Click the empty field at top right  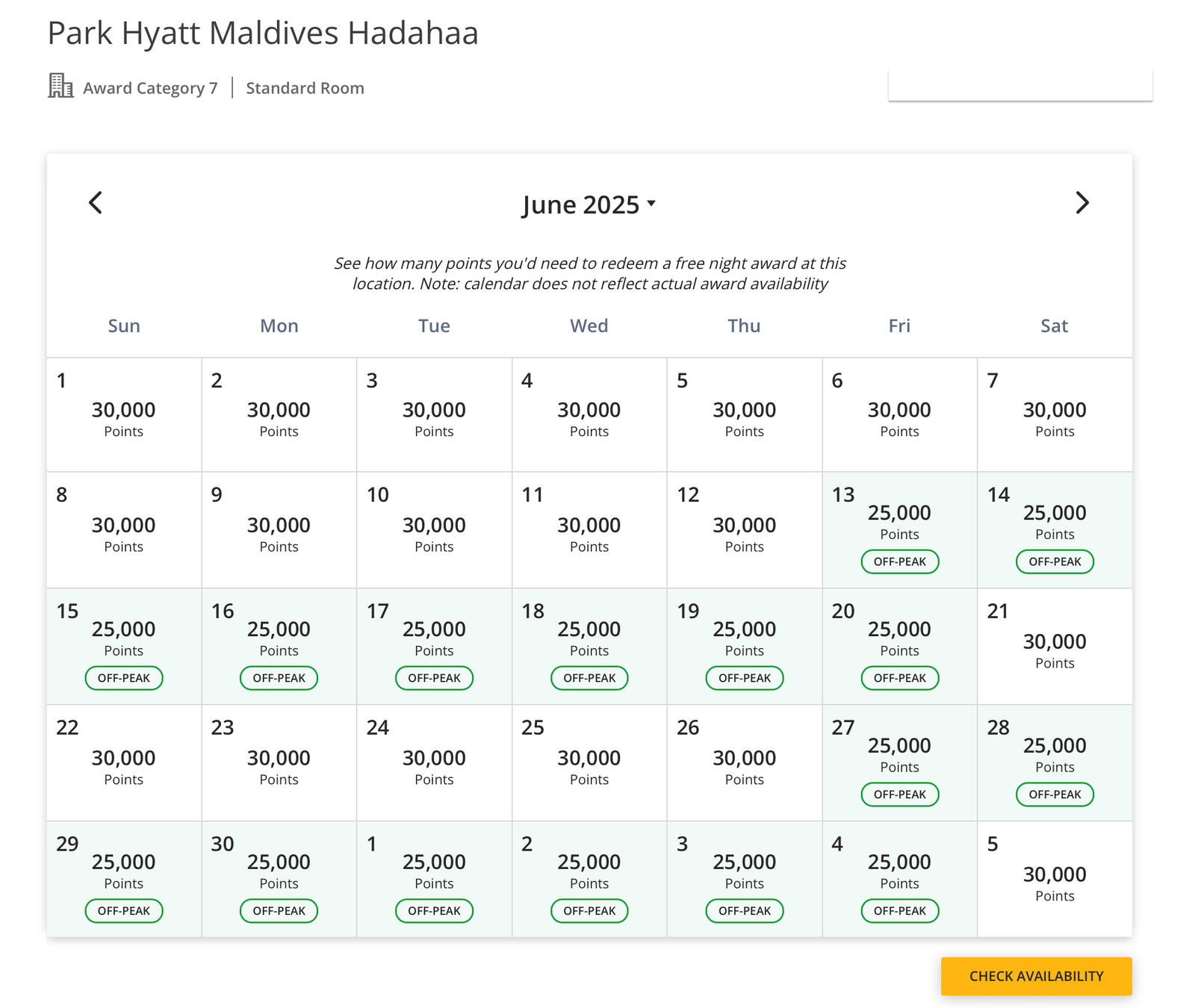(1019, 85)
